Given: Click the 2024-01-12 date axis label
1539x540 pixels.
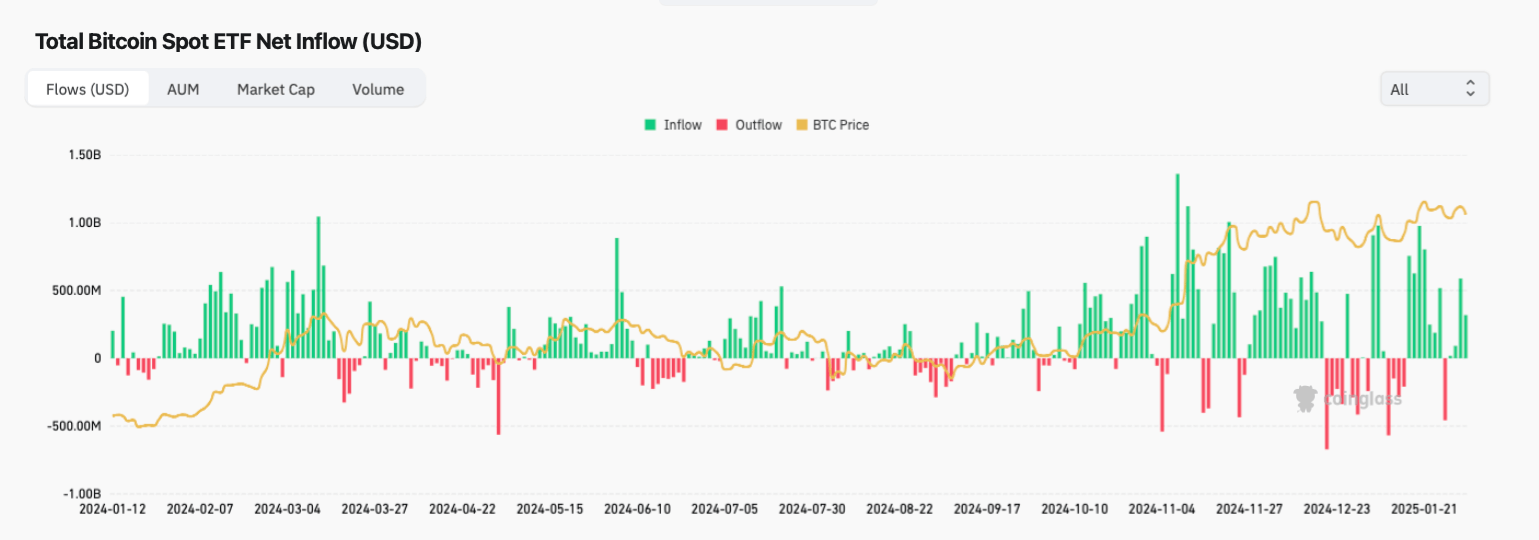Looking at the screenshot, I should click(113, 509).
